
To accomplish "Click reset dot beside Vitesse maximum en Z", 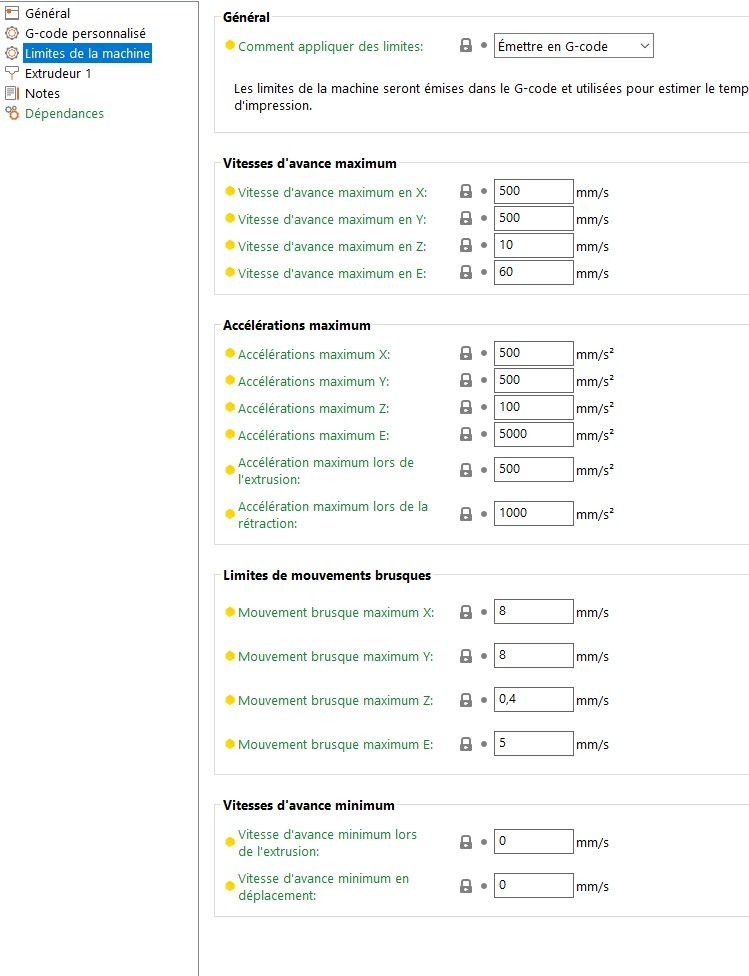I will (484, 245).
